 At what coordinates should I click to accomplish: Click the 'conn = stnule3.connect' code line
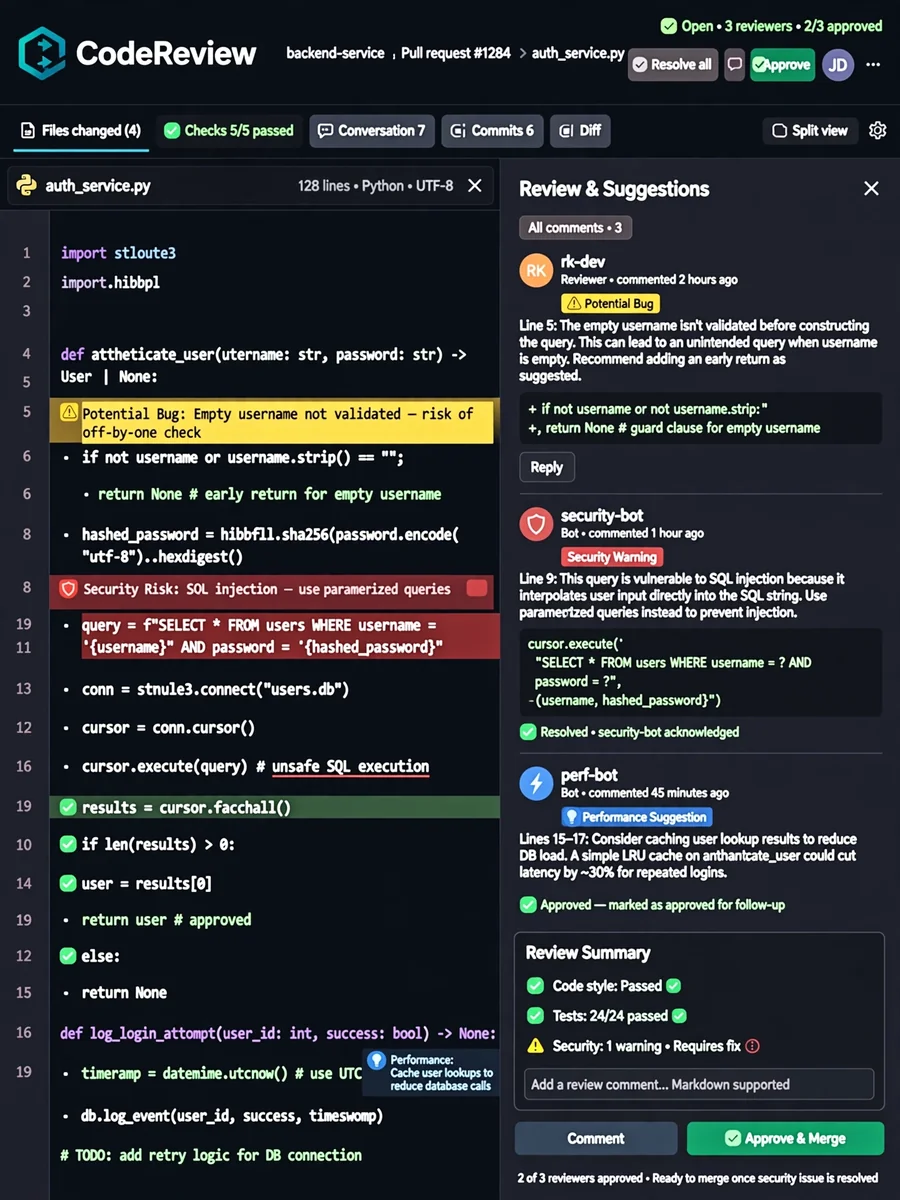point(215,689)
